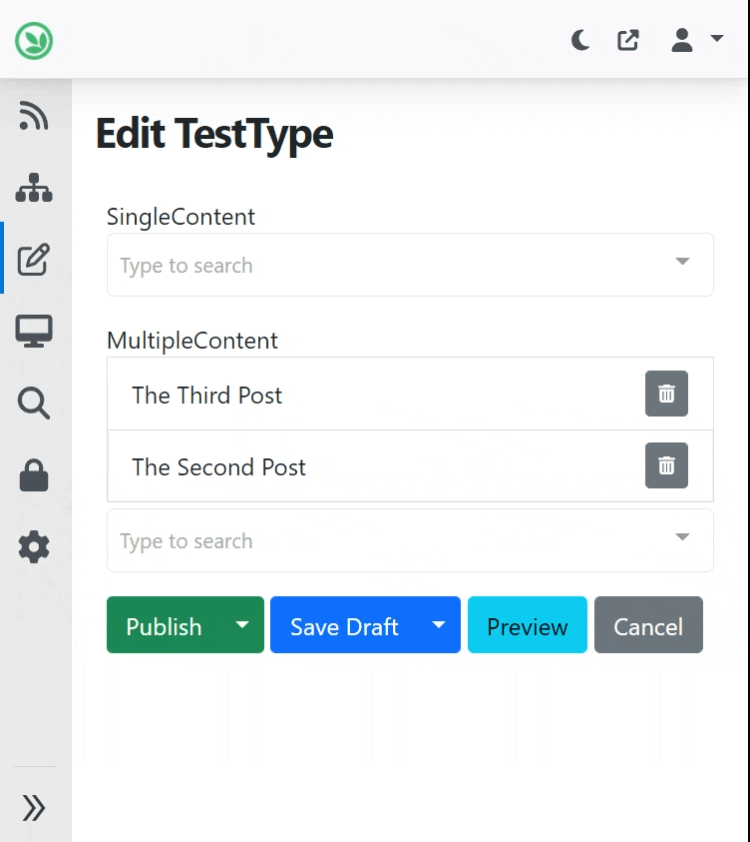Collapse the sidebar with the double chevron
The image size is (750, 842).
click(x=33, y=807)
